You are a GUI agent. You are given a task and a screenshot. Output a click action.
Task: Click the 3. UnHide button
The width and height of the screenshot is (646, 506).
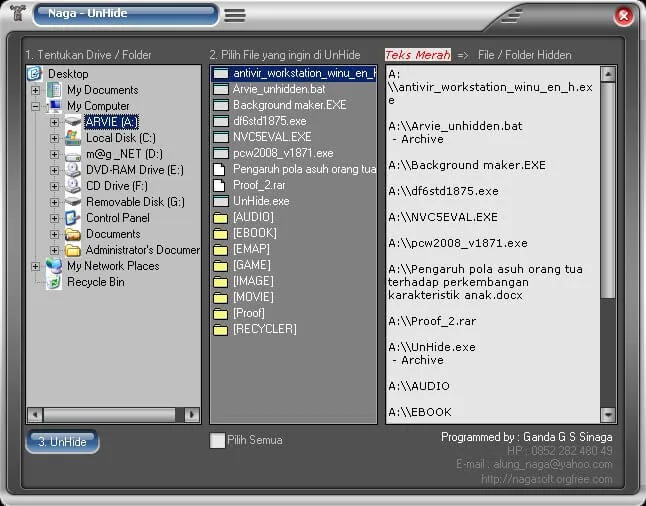pyautogui.click(x=62, y=442)
